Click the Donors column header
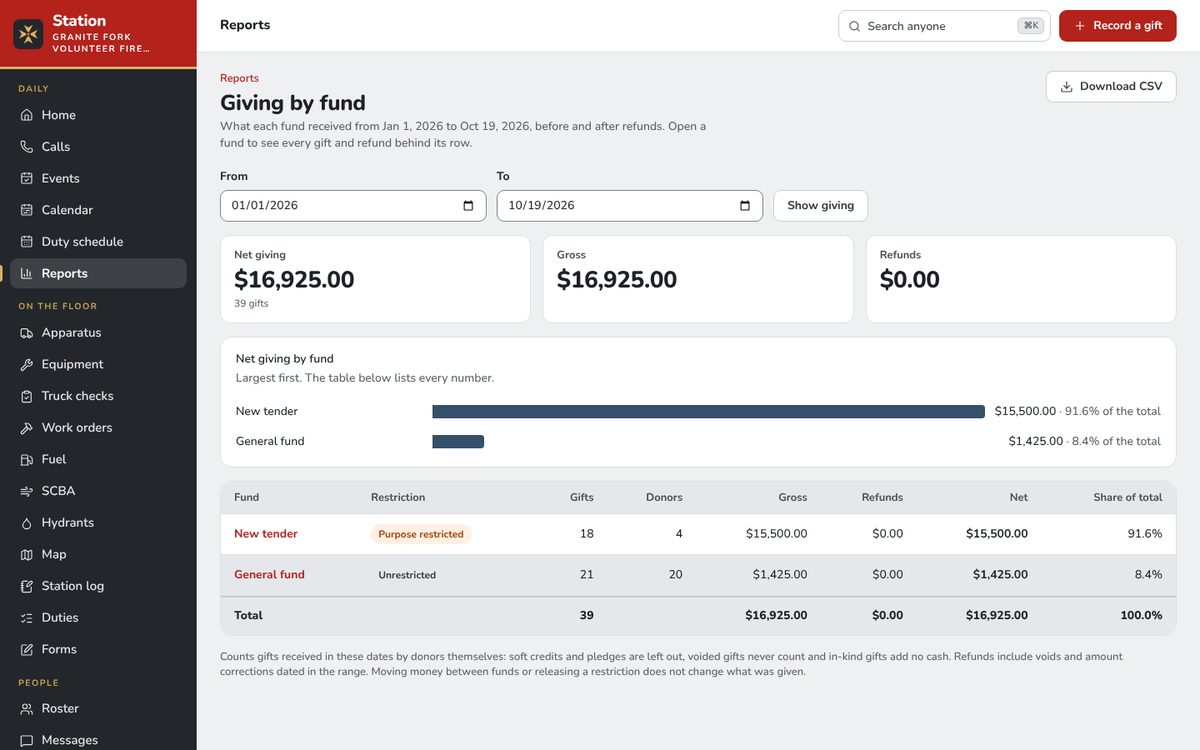 click(664, 497)
